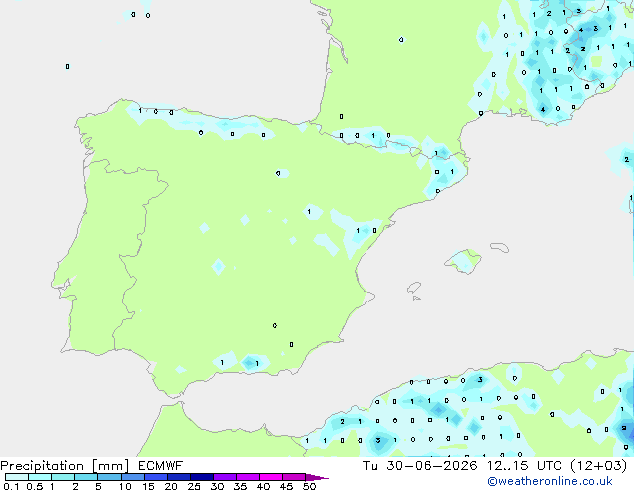Click the legend value "50"
The width and height of the screenshot is (634, 490).
click(x=309, y=486)
